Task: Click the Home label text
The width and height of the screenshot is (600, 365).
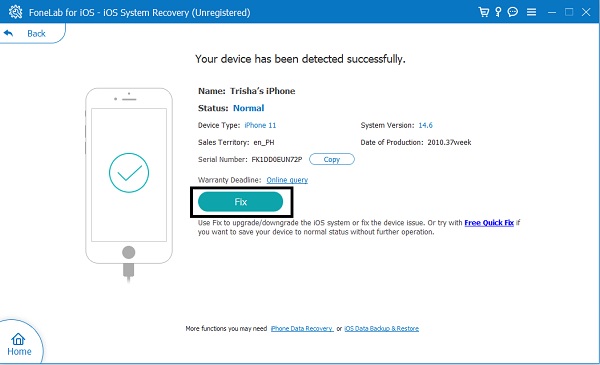Action: 19,352
